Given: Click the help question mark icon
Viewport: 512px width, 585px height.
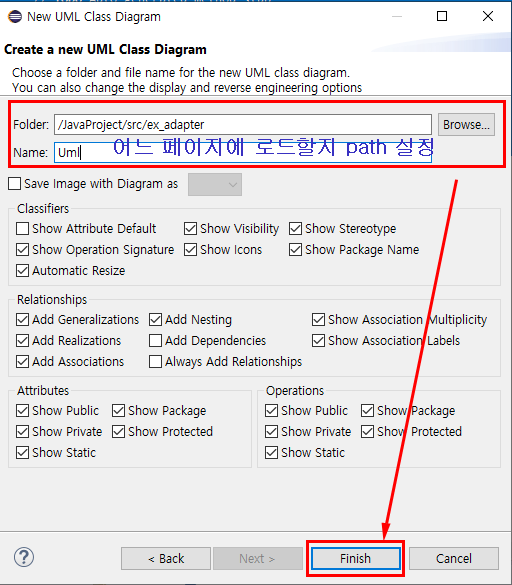Looking at the screenshot, I should [24, 557].
